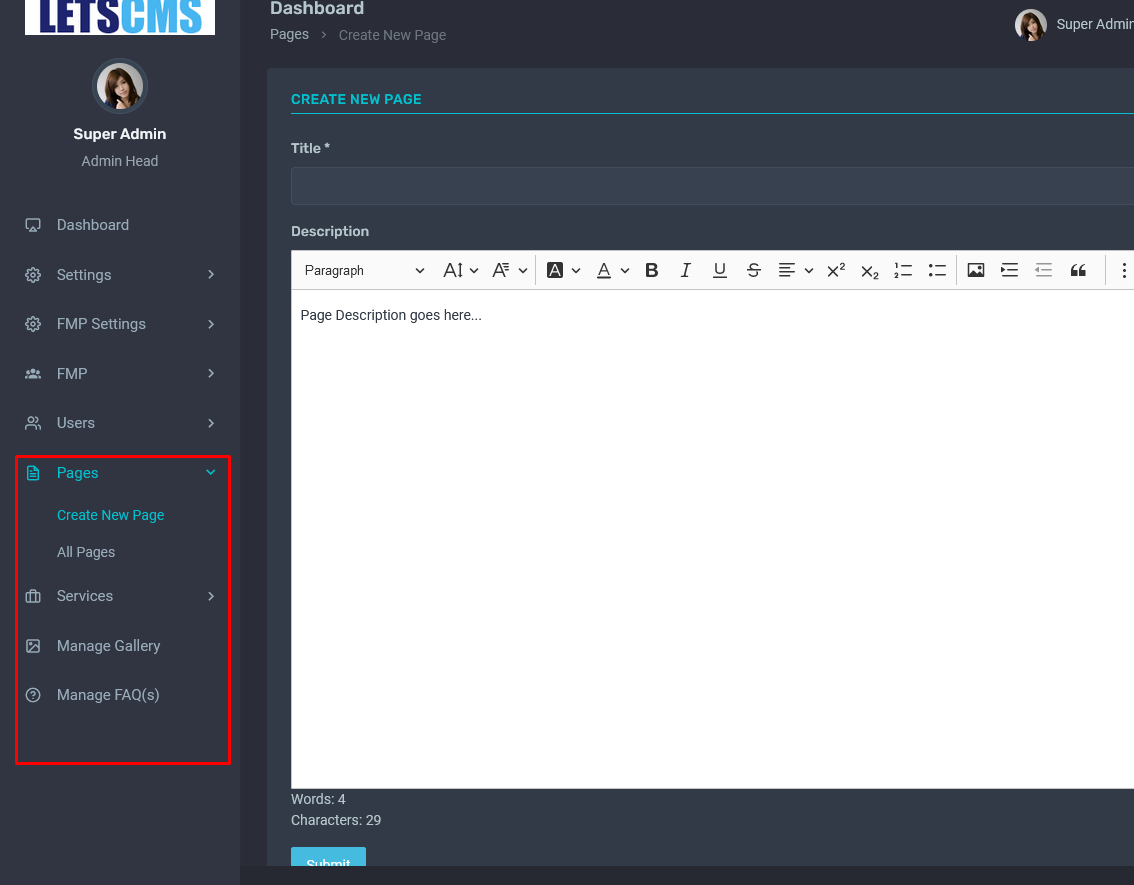Apply strikethrough to text
This screenshot has width=1134, height=885.
(754, 270)
